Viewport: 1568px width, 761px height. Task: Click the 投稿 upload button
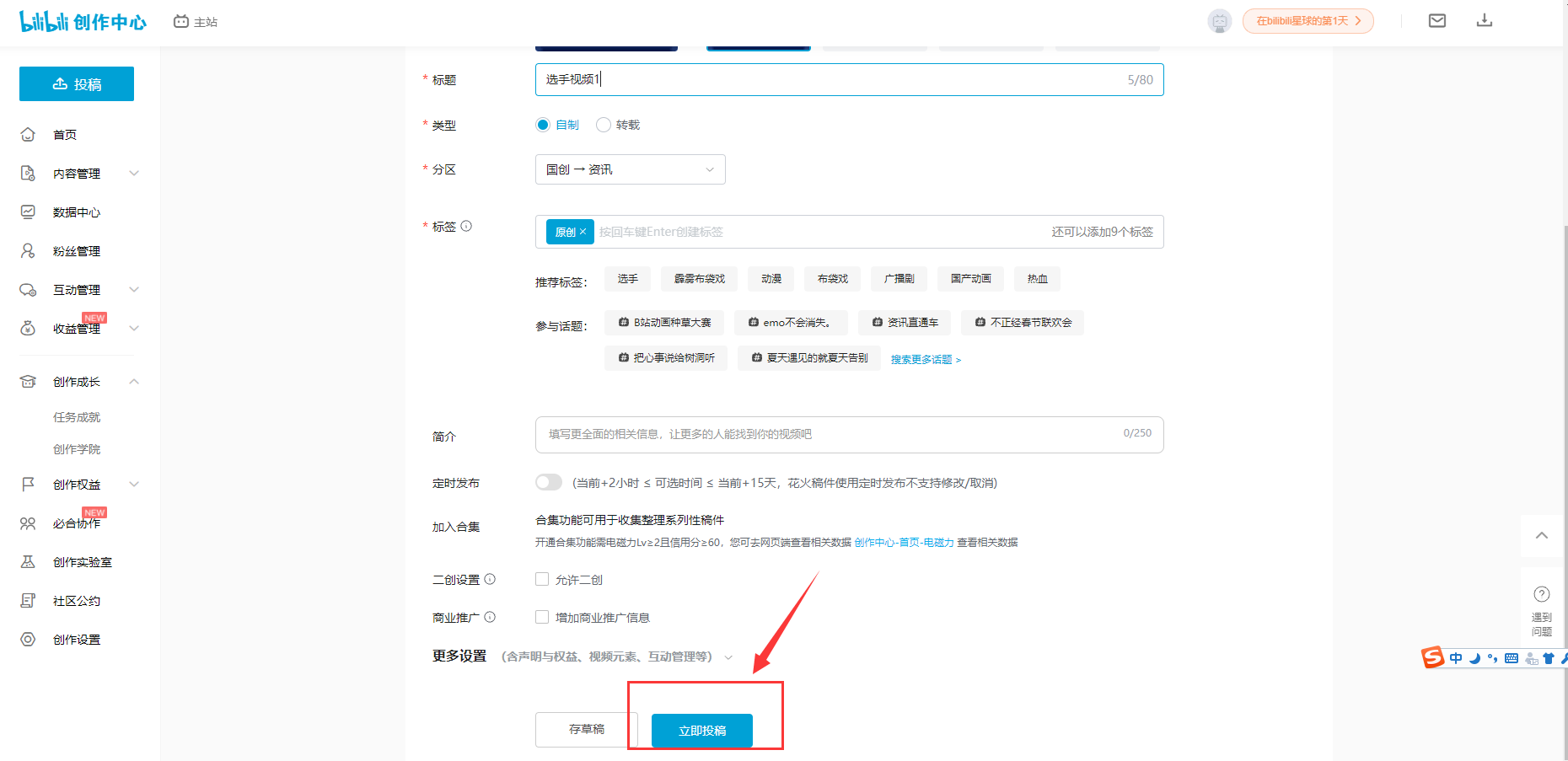coord(77,84)
